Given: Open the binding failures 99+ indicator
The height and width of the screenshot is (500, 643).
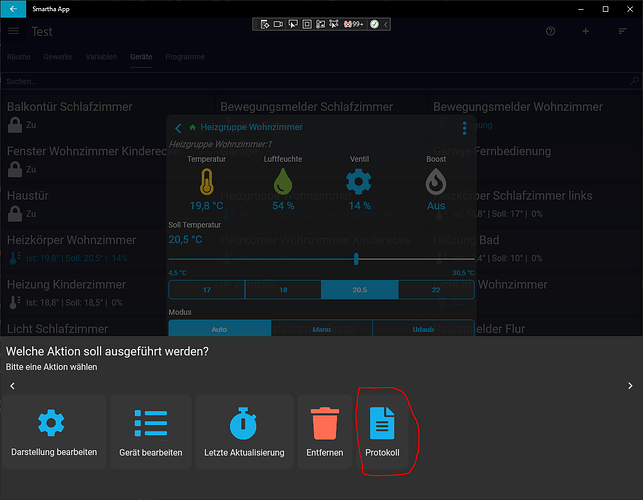Looking at the screenshot, I should pos(353,24).
